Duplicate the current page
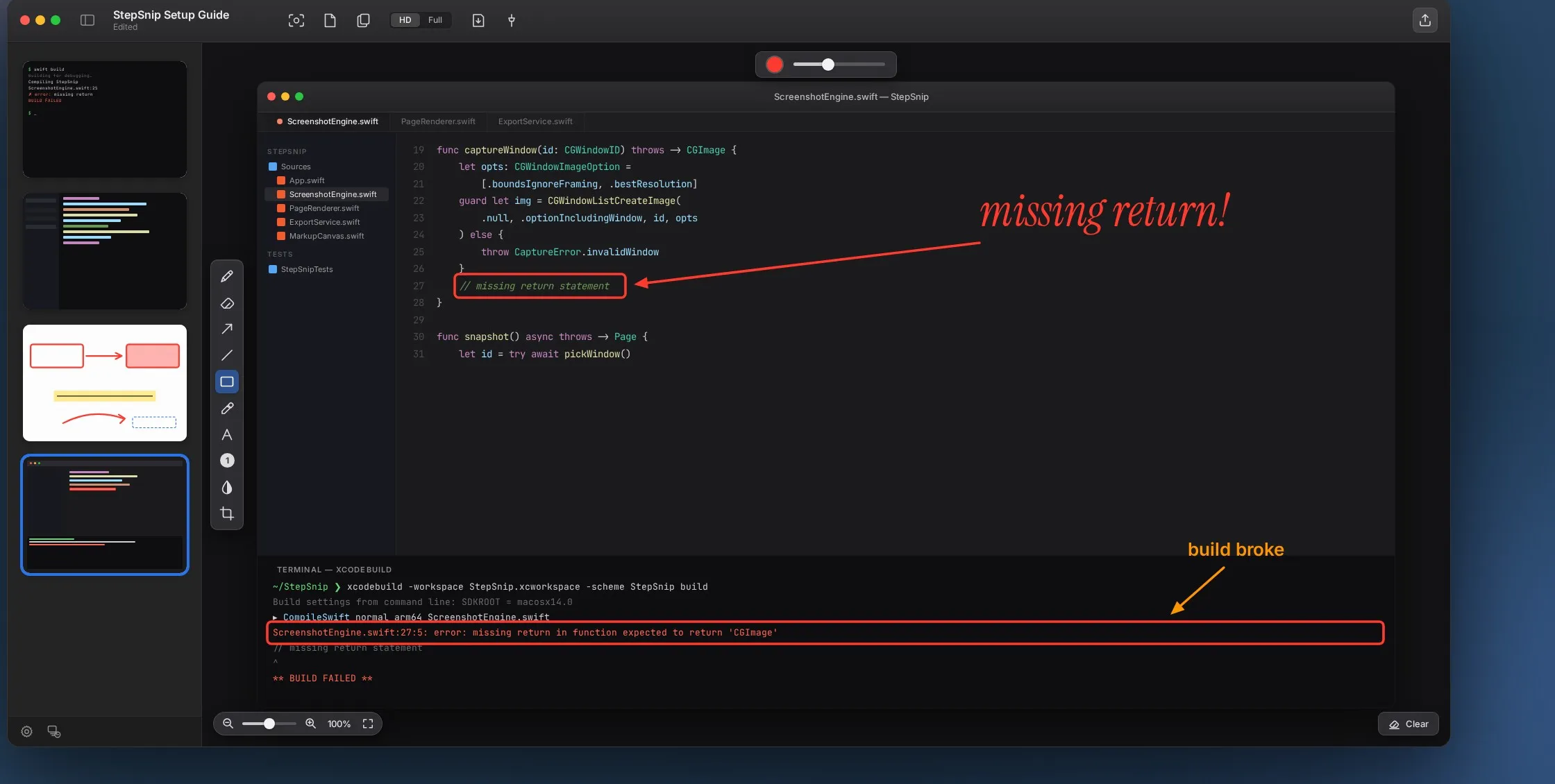 pyautogui.click(x=363, y=20)
